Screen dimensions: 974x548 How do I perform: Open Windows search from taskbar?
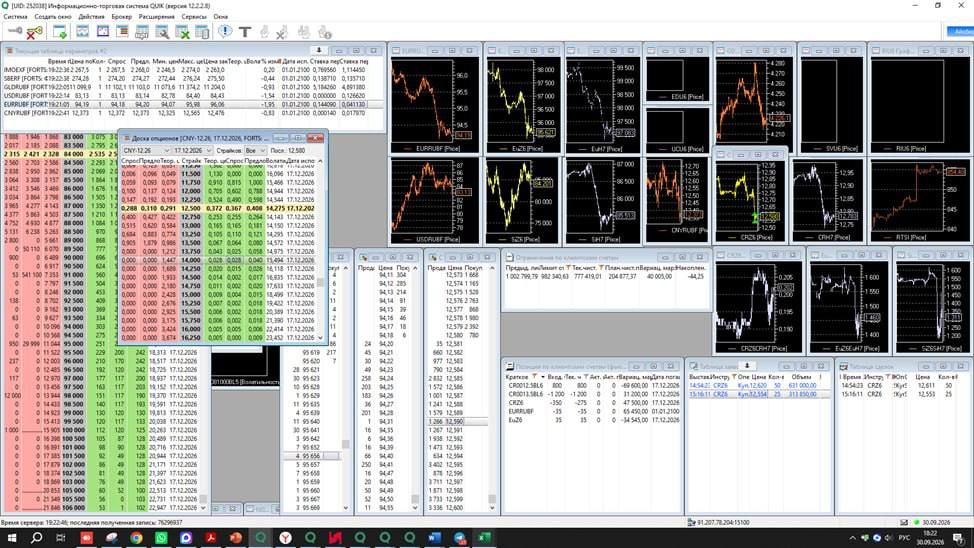(x=37, y=537)
